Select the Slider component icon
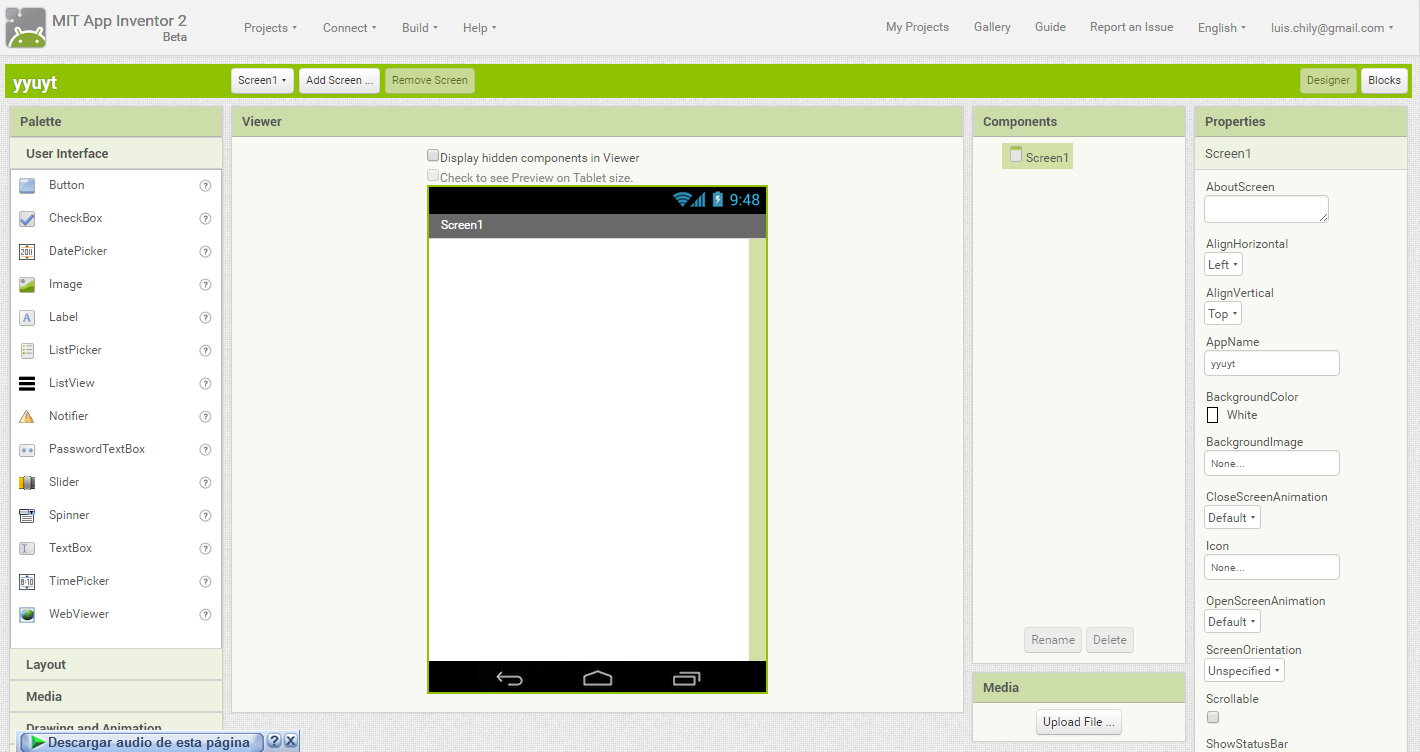1420x752 pixels. coord(26,482)
